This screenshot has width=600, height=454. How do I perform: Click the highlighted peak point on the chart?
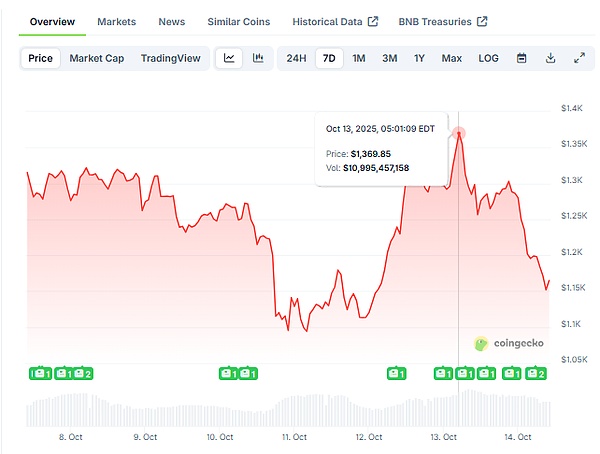coord(459,133)
